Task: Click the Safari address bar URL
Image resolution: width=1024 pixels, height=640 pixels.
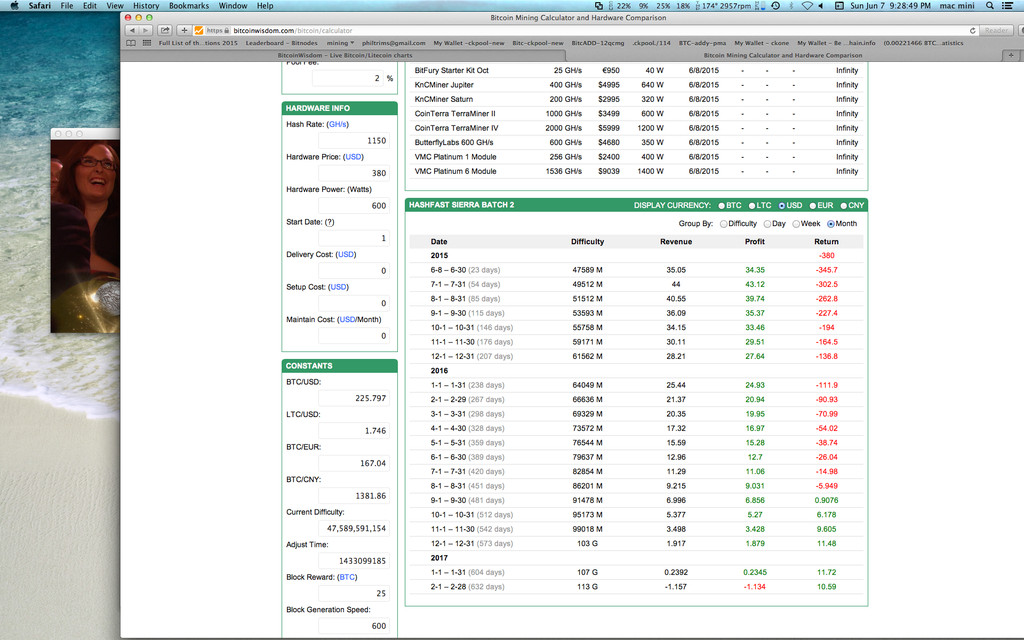Action: [293, 30]
